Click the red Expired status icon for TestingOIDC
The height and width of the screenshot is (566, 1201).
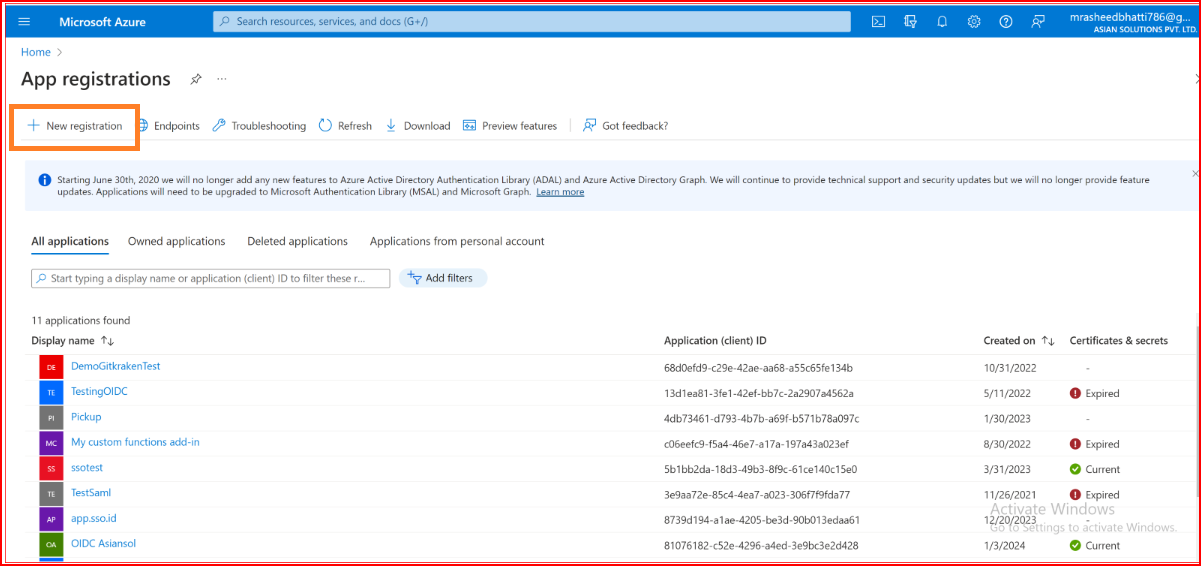coord(1075,393)
